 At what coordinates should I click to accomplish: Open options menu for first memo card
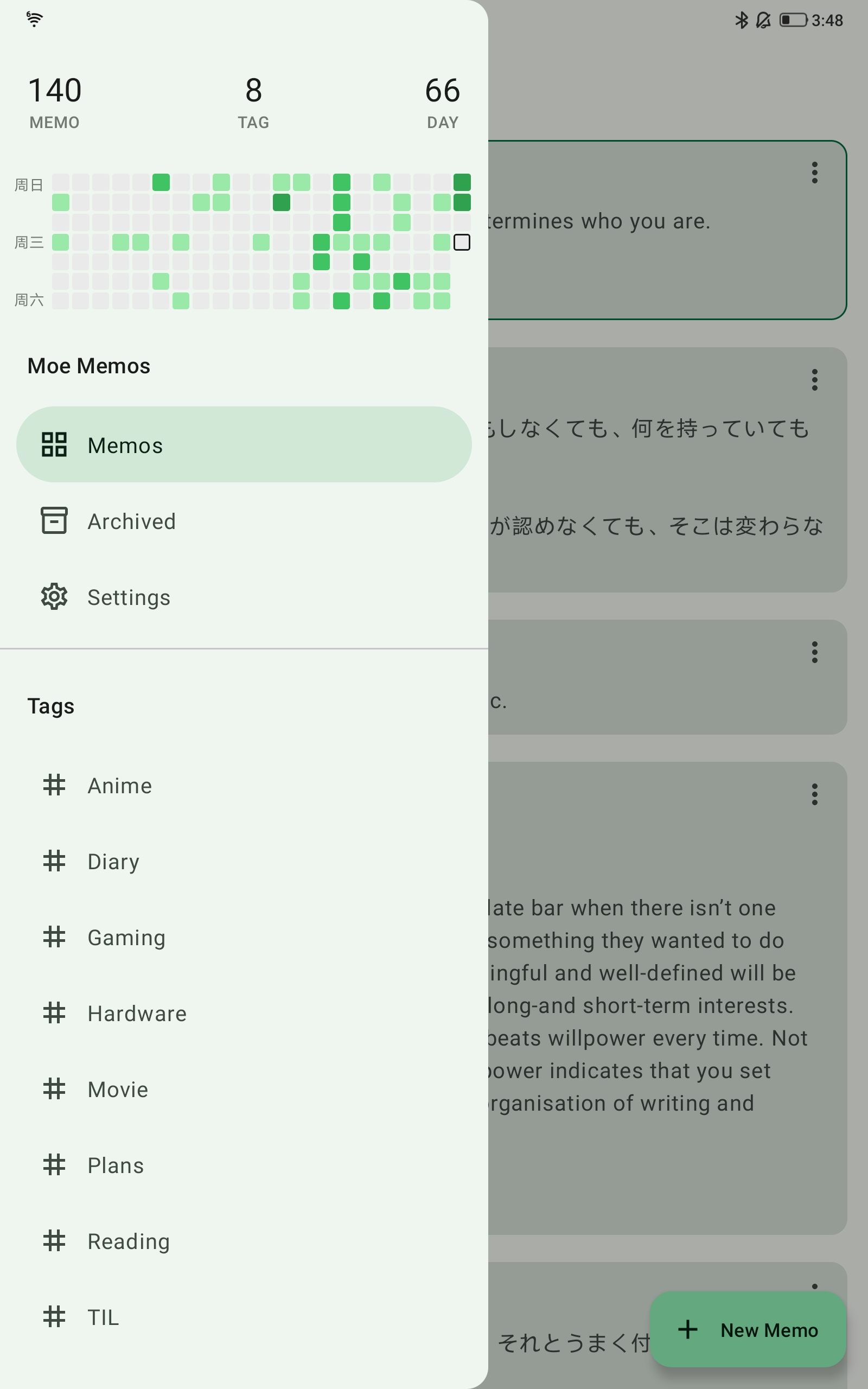pos(814,172)
